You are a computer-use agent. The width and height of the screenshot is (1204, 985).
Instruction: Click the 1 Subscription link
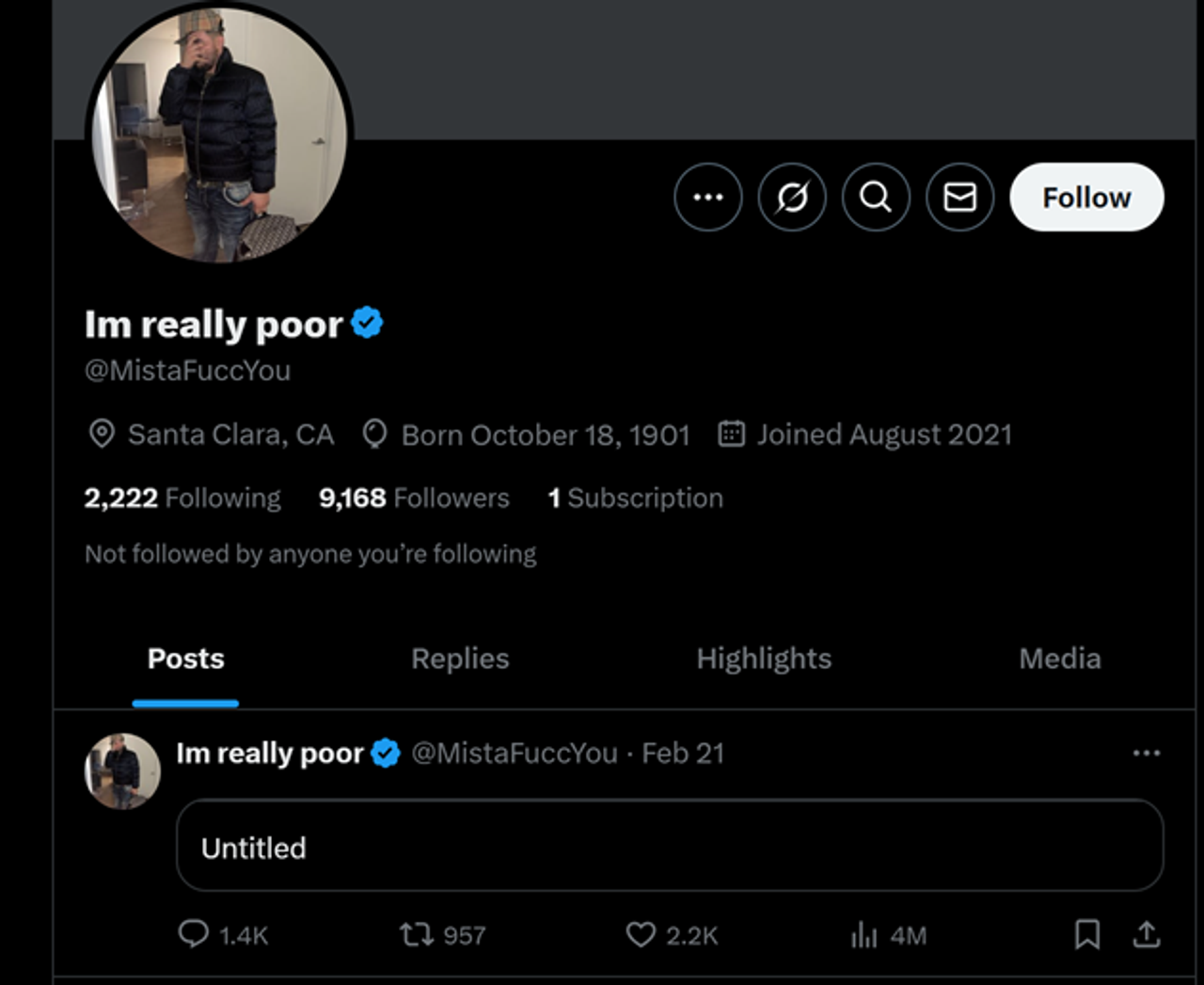tap(636, 498)
